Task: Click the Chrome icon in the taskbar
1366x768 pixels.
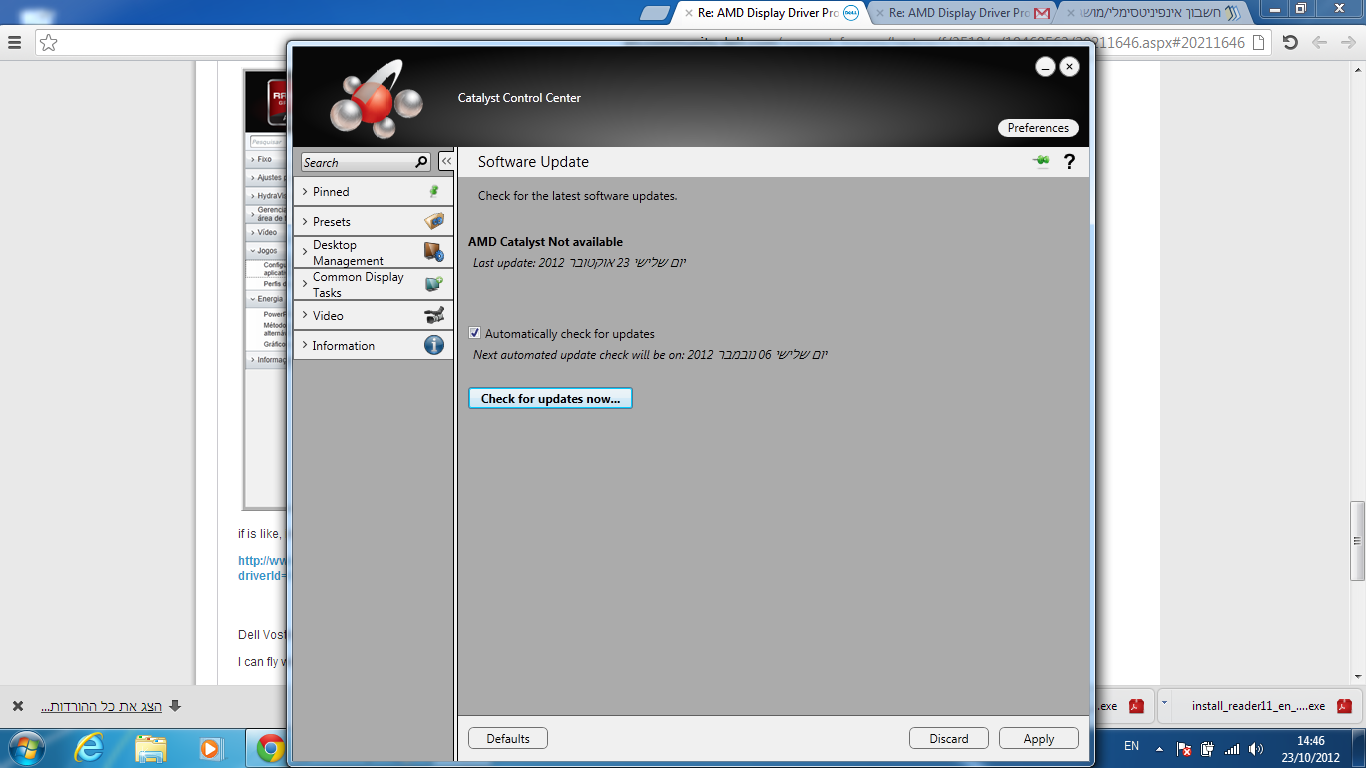Action: pos(269,748)
